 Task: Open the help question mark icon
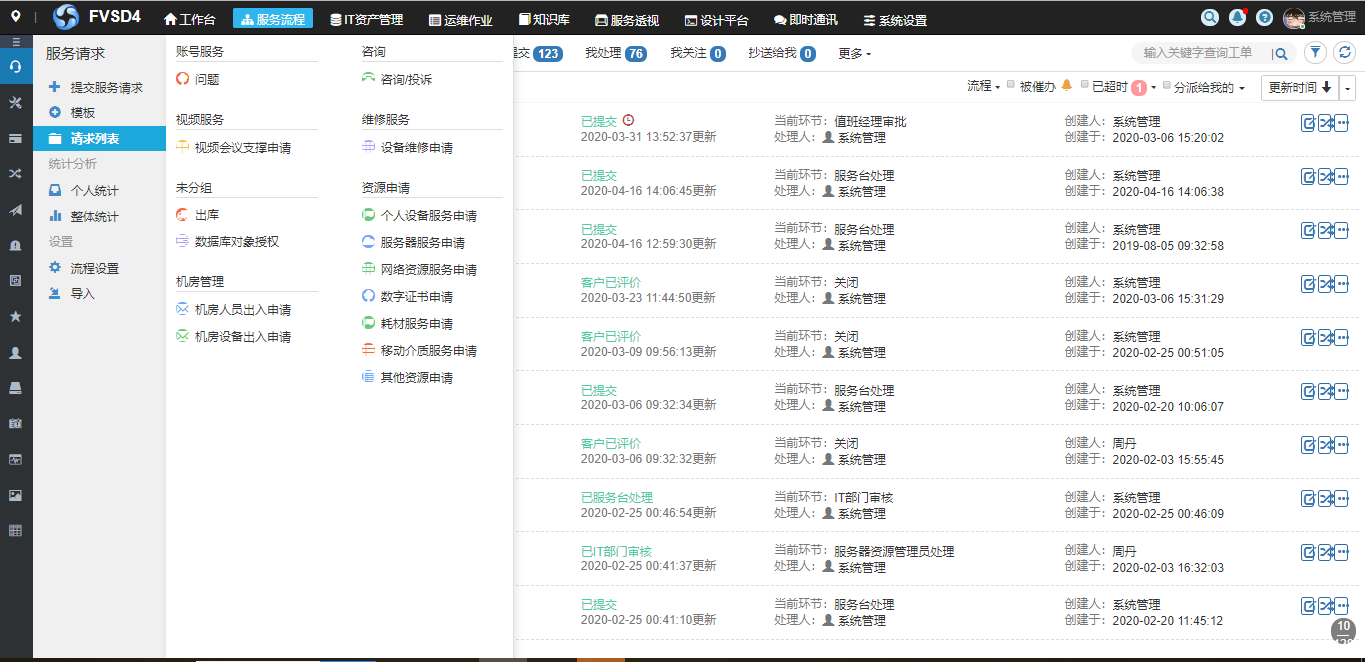pos(1264,18)
